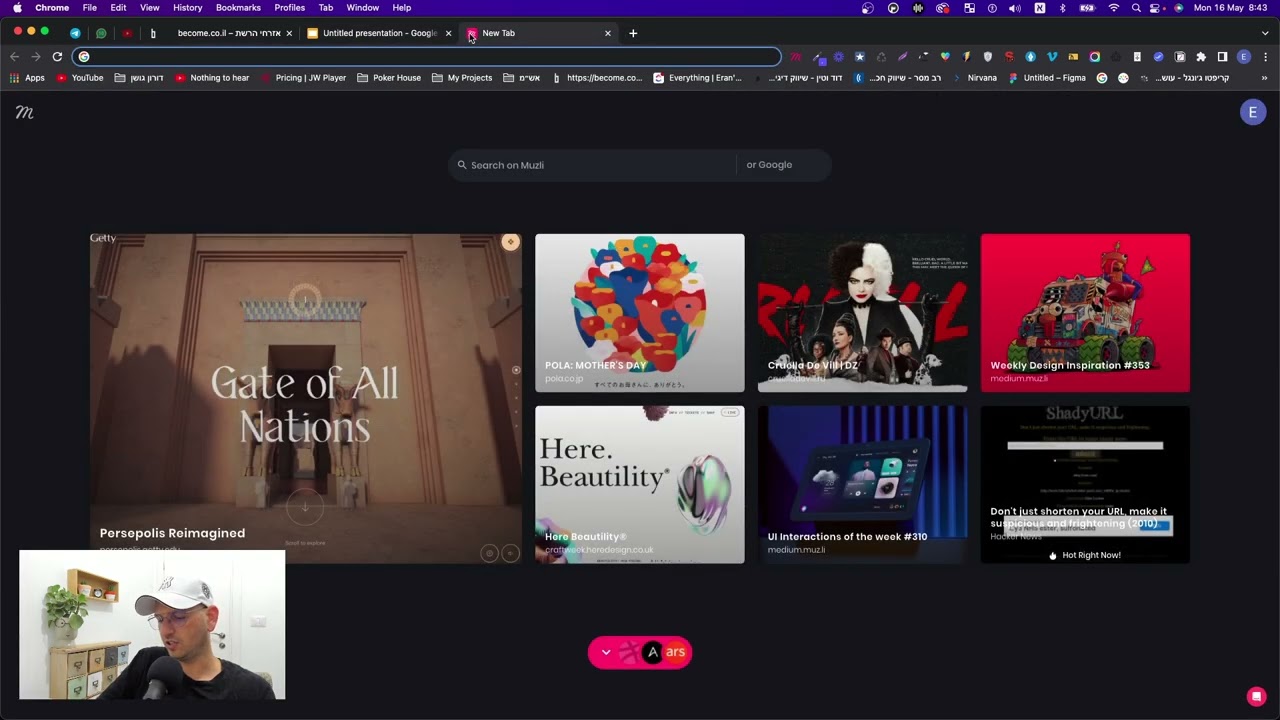Open the ShadyURL Hacker News card
The width and height of the screenshot is (1280, 720).
(1086, 484)
